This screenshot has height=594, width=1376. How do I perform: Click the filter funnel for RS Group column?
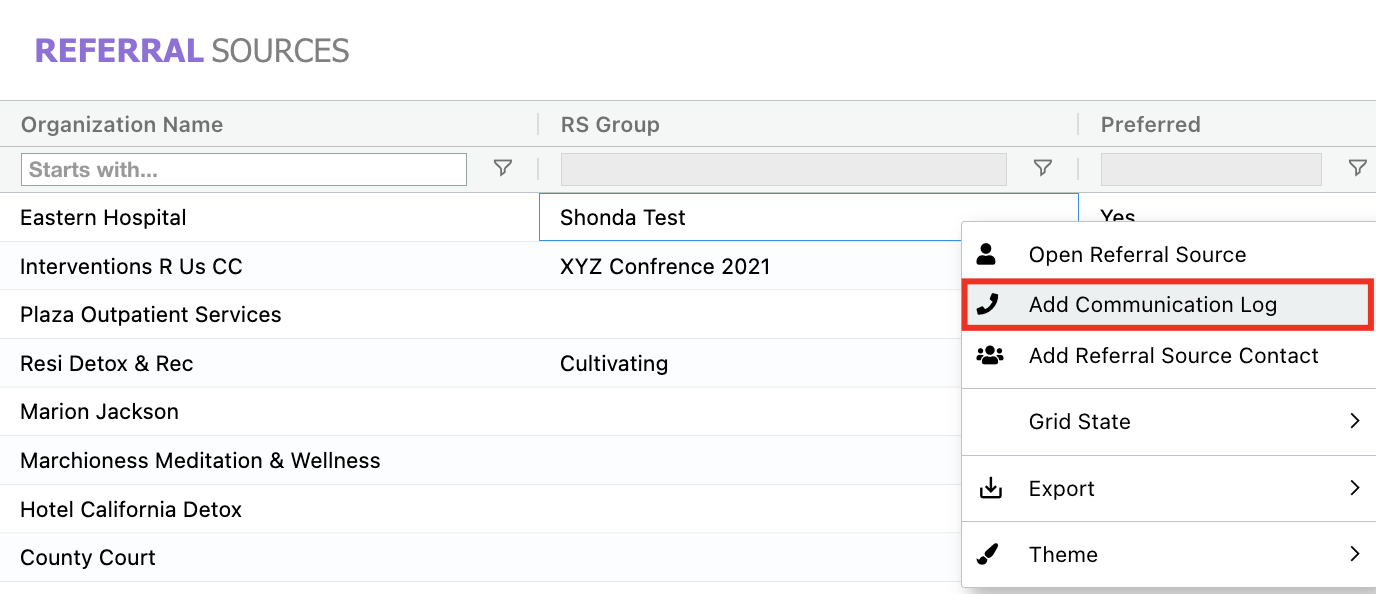coord(1042,168)
